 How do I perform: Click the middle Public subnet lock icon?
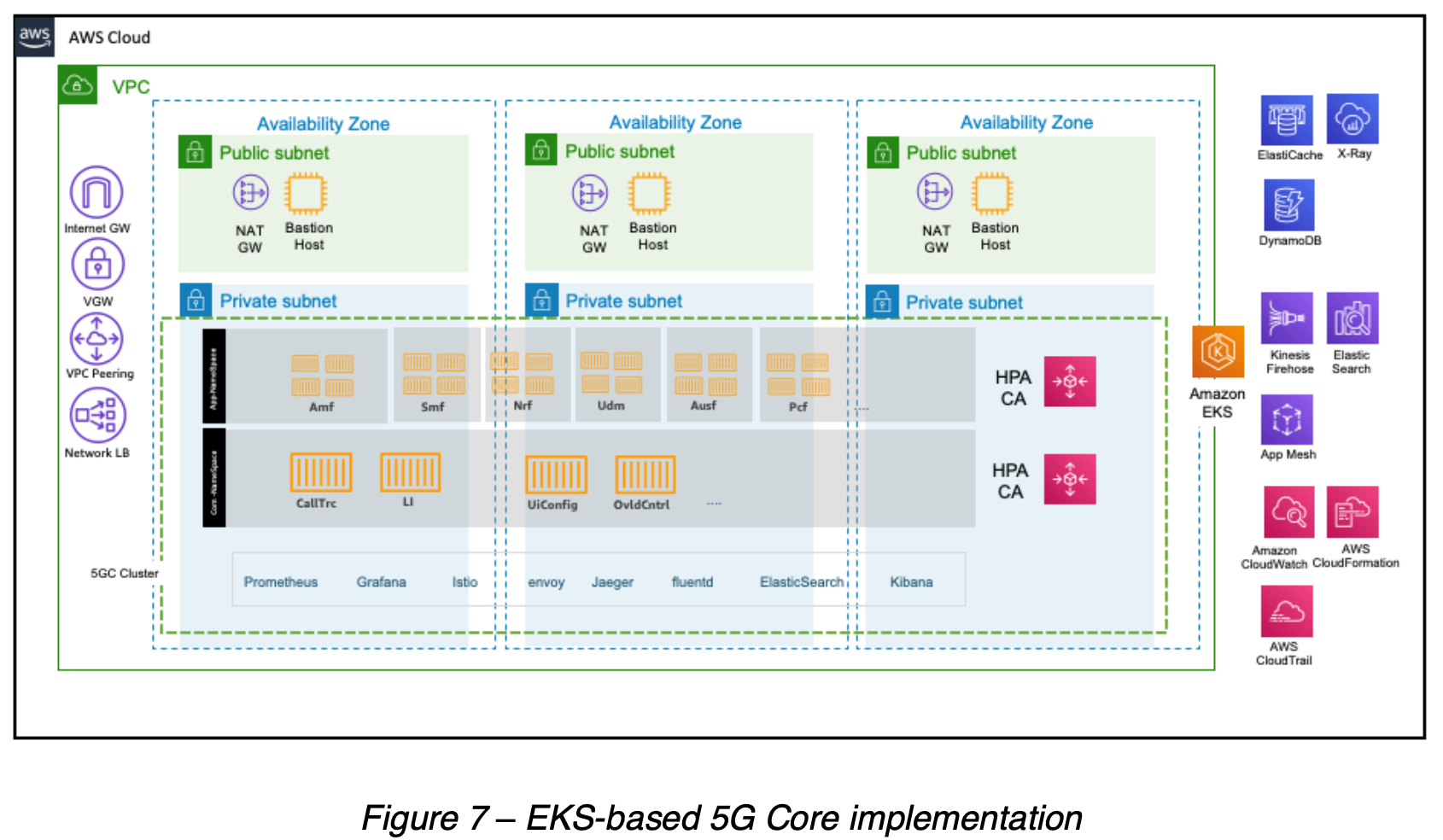(540, 150)
